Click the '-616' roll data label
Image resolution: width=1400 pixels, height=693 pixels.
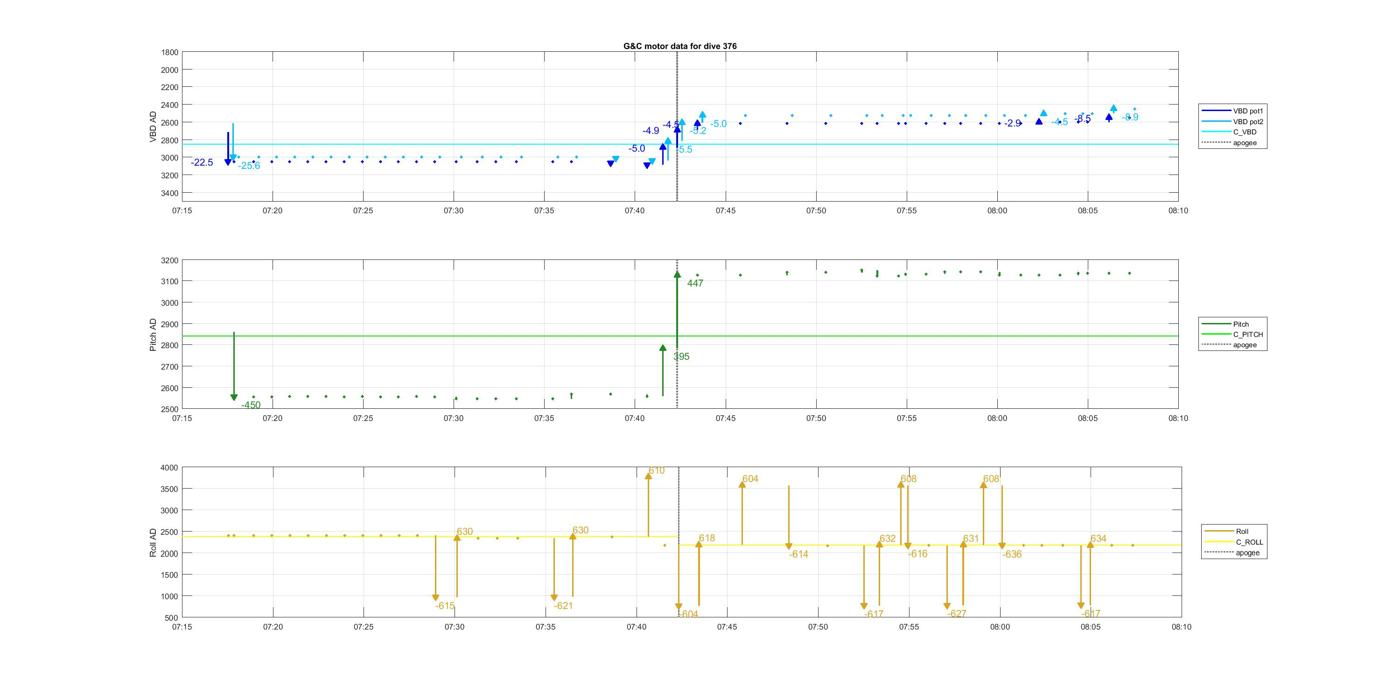point(918,553)
